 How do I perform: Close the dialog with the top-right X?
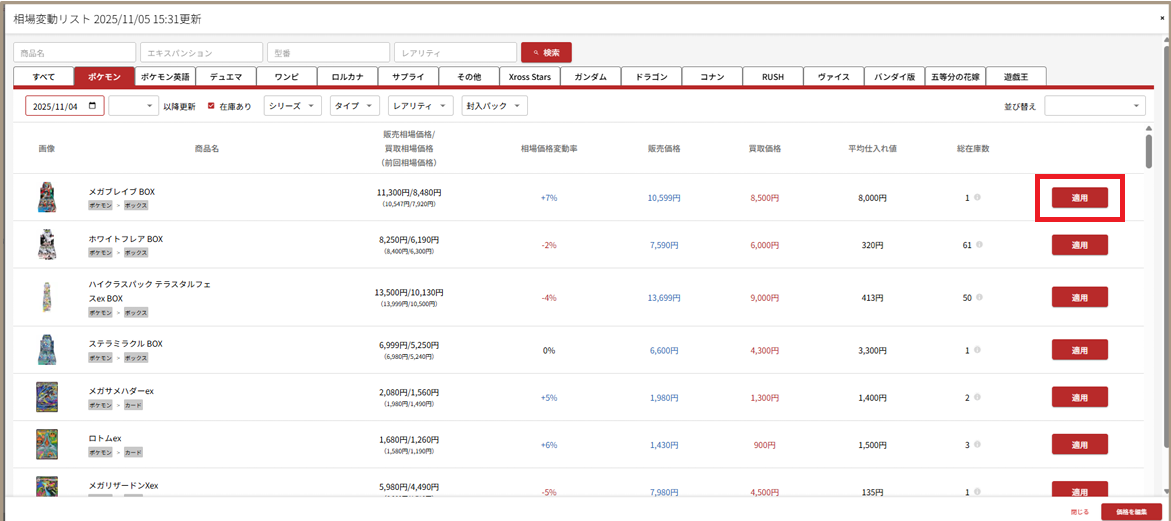[x=1161, y=18]
